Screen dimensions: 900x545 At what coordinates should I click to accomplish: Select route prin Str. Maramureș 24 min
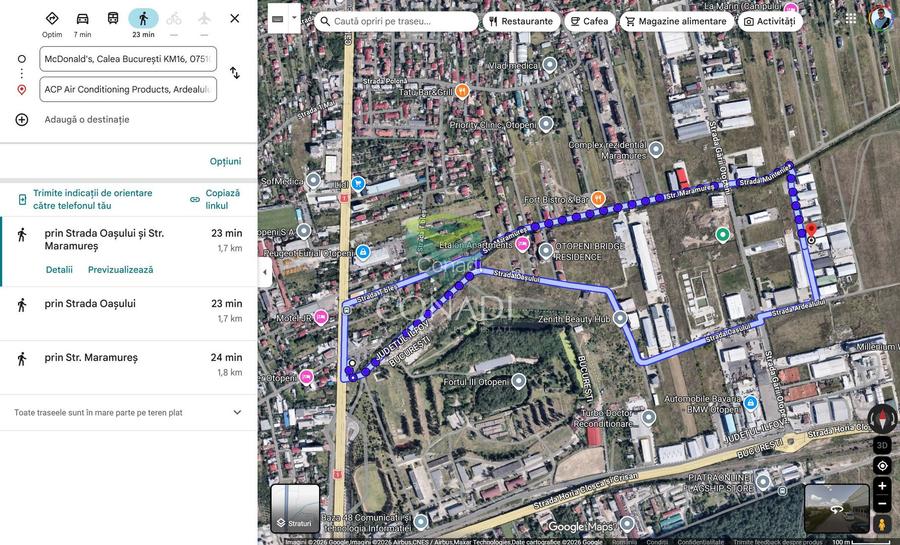pos(129,367)
